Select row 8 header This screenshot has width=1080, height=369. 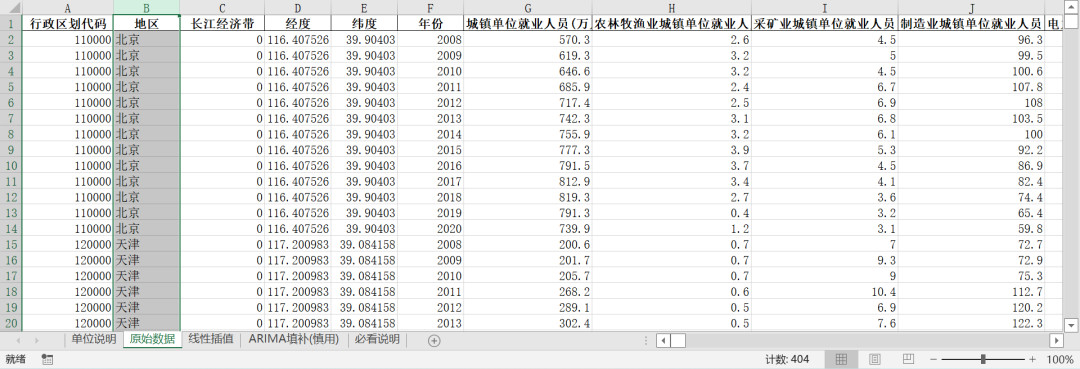(11, 134)
